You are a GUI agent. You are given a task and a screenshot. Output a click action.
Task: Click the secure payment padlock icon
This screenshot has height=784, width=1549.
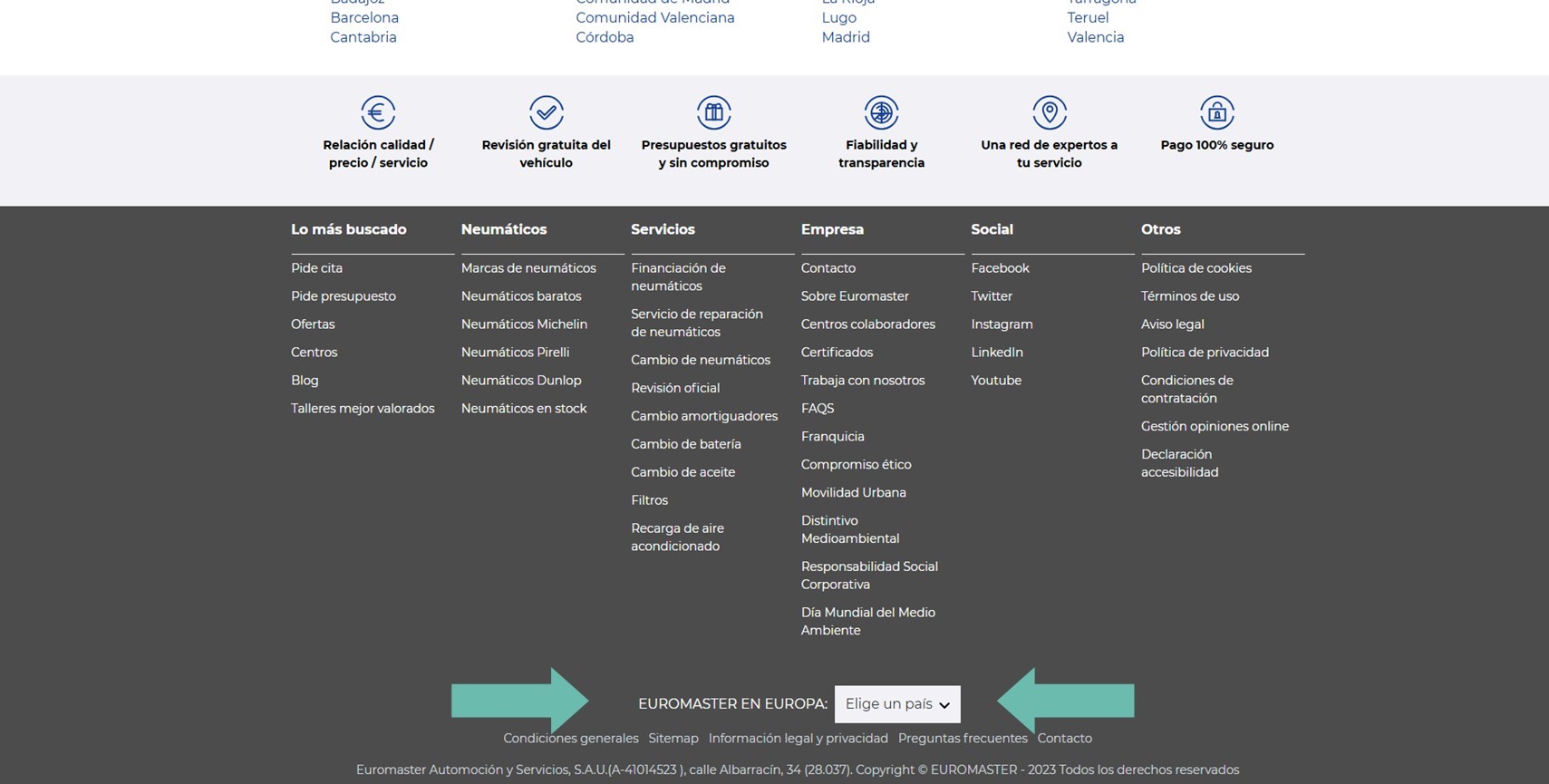click(1217, 112)
